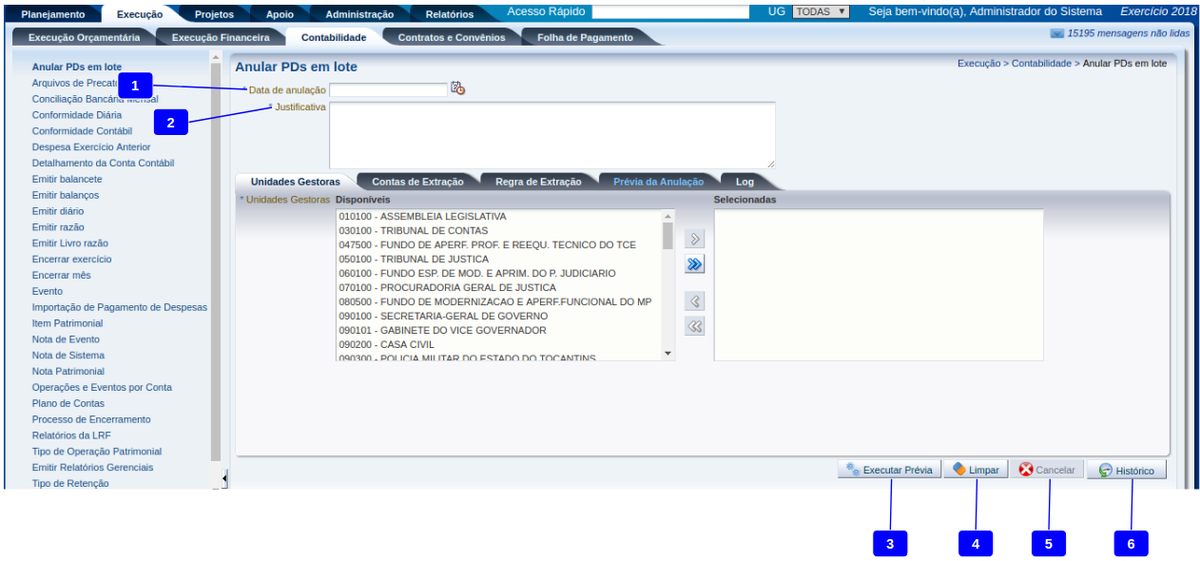Viewport: 1200px width, 561px height.
Task: Click the double left arrow to remove all units
Action: tap(695, 326)
